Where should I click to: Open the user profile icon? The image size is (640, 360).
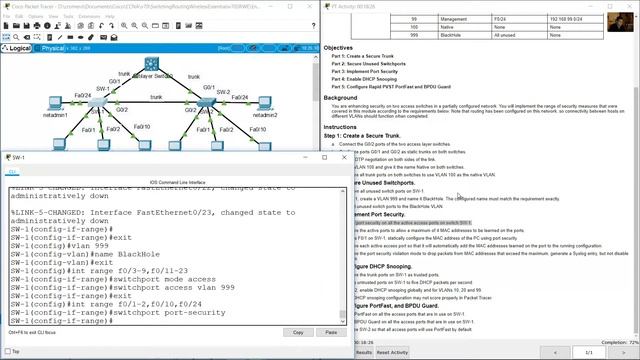[x=58, y=26]
